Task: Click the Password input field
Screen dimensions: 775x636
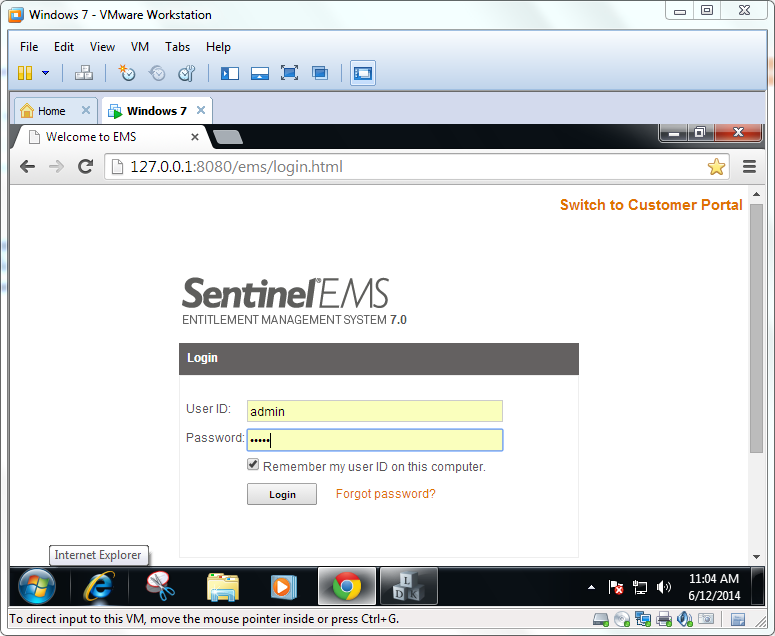Action: [375, 440]
